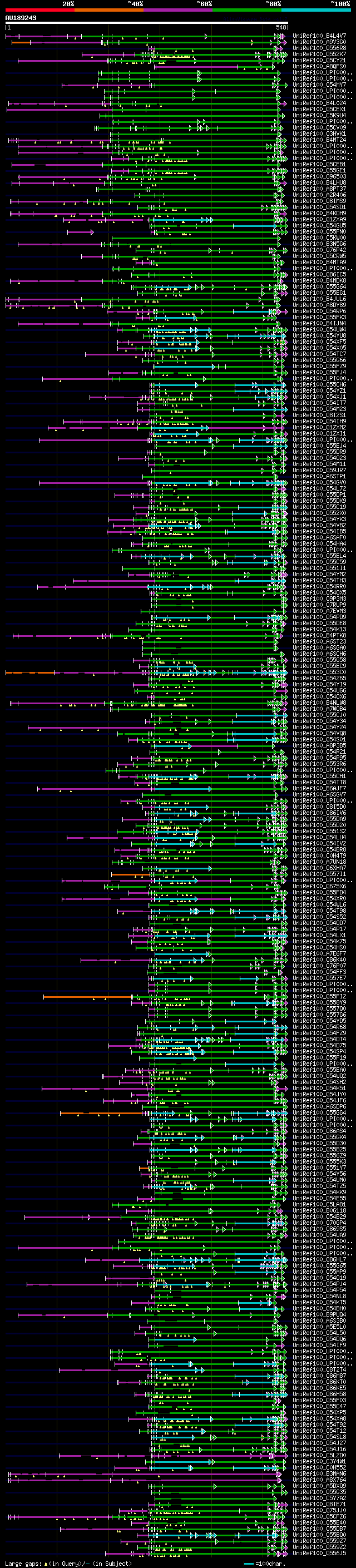Open the UniRef100_B4L024 hit label
The image size is (356, 1568).
[319, 103]
